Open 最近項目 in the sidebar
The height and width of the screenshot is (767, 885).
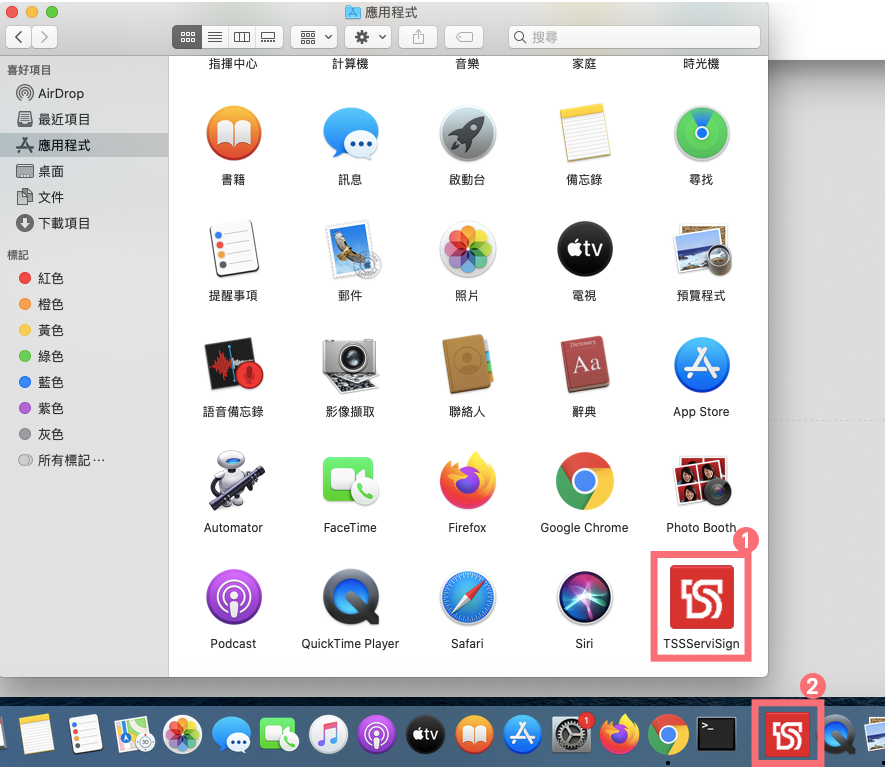click(x=84, y=119)
